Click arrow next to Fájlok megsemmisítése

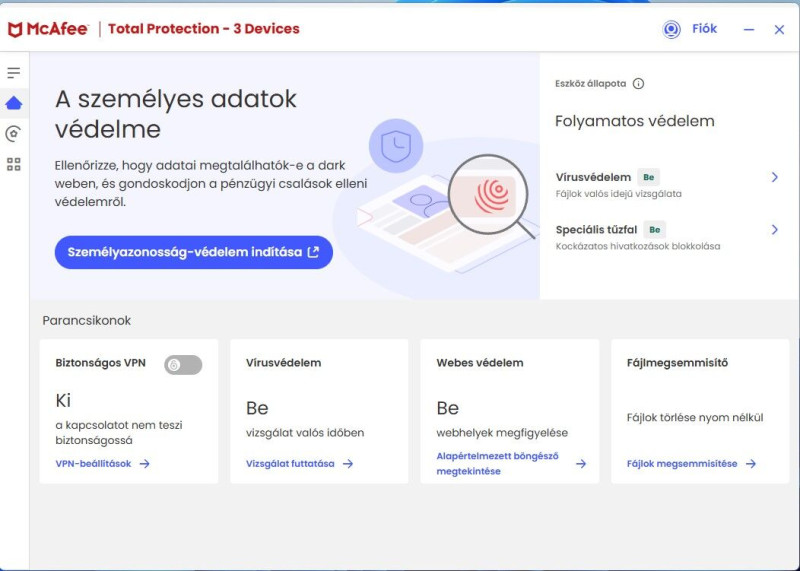click(x=751, y=464)
